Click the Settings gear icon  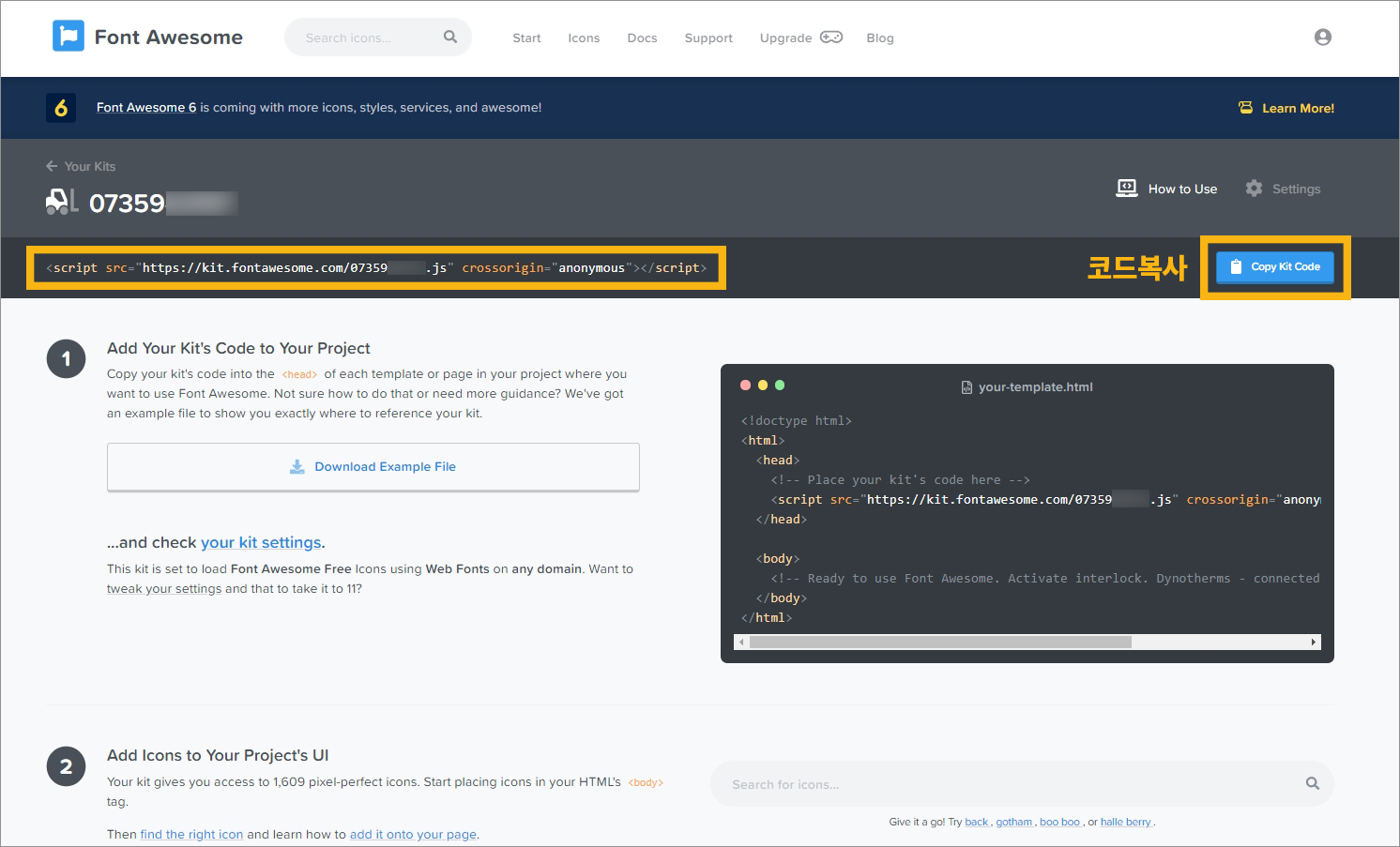pos(1254,189)
